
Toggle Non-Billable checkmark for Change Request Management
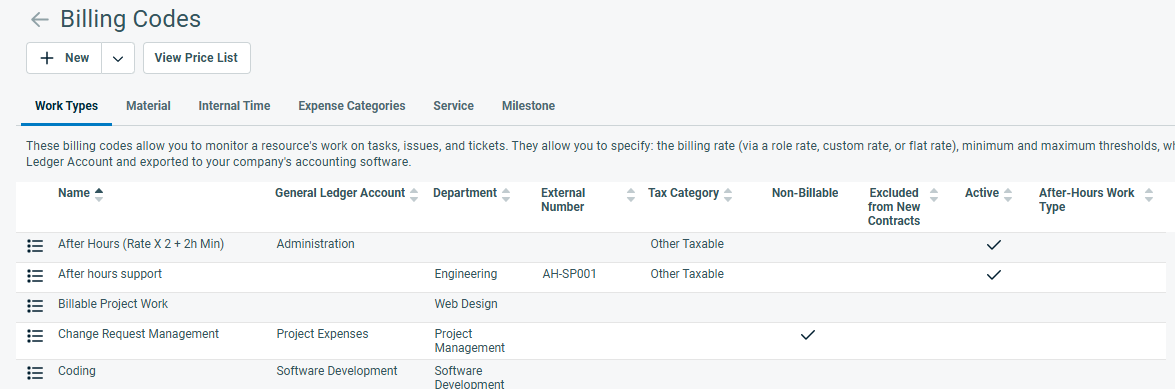807,335
